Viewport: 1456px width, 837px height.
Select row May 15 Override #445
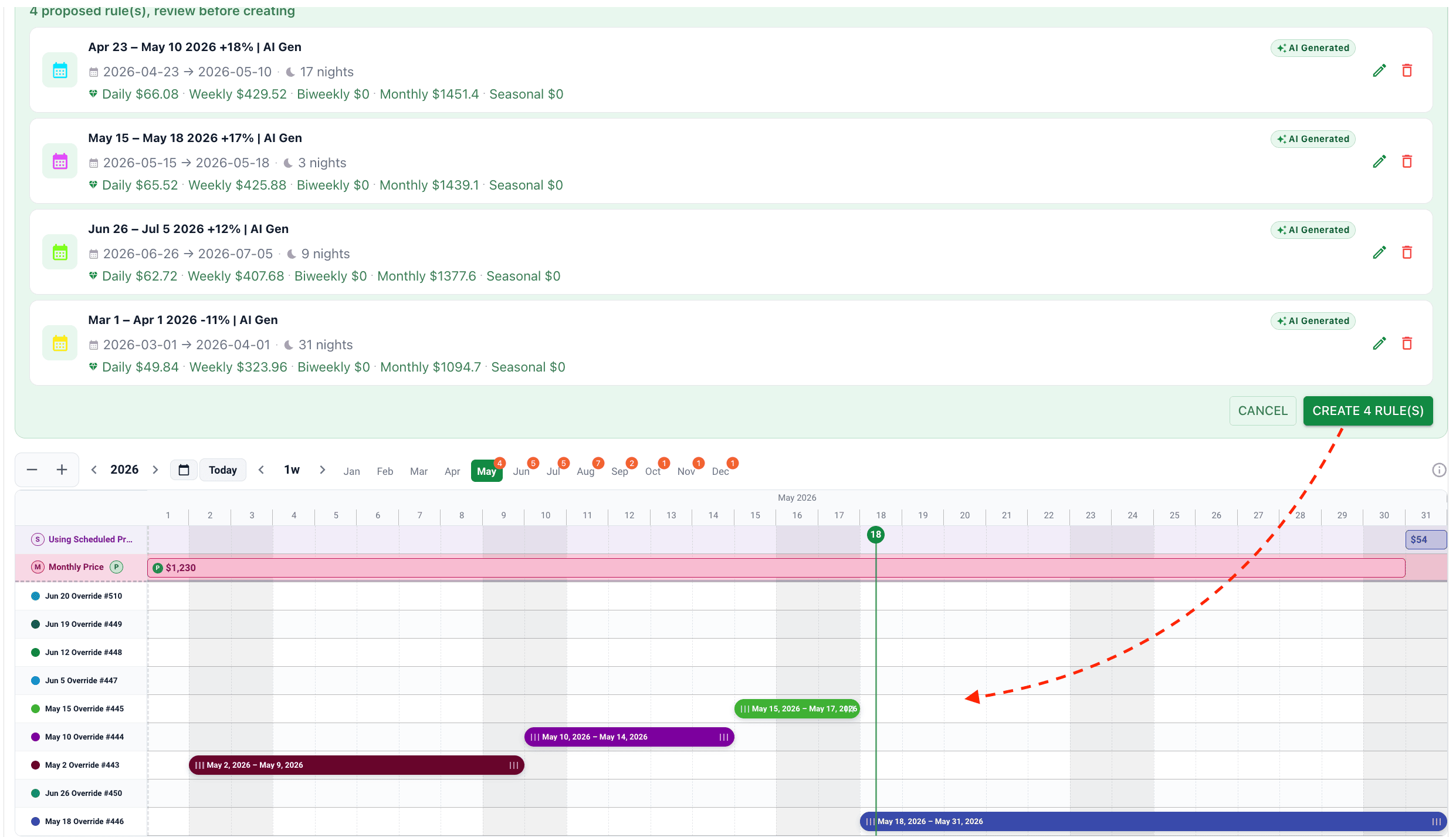click(x=81, y=708)
